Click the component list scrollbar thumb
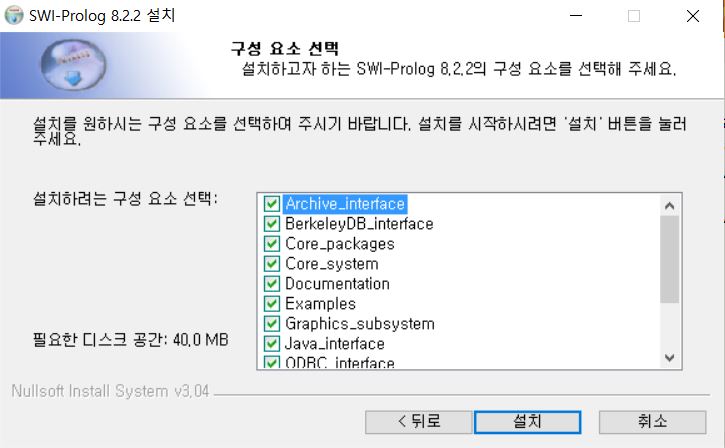Viewport: 725px width, 448px height. (670, 259)
